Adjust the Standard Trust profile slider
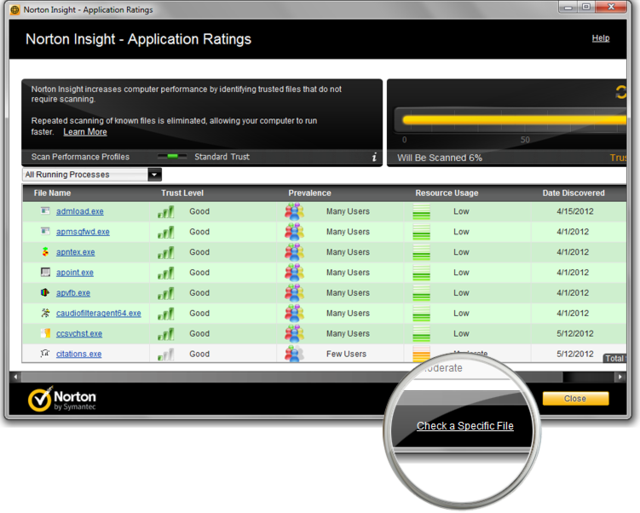 click(x=172, y=156)
